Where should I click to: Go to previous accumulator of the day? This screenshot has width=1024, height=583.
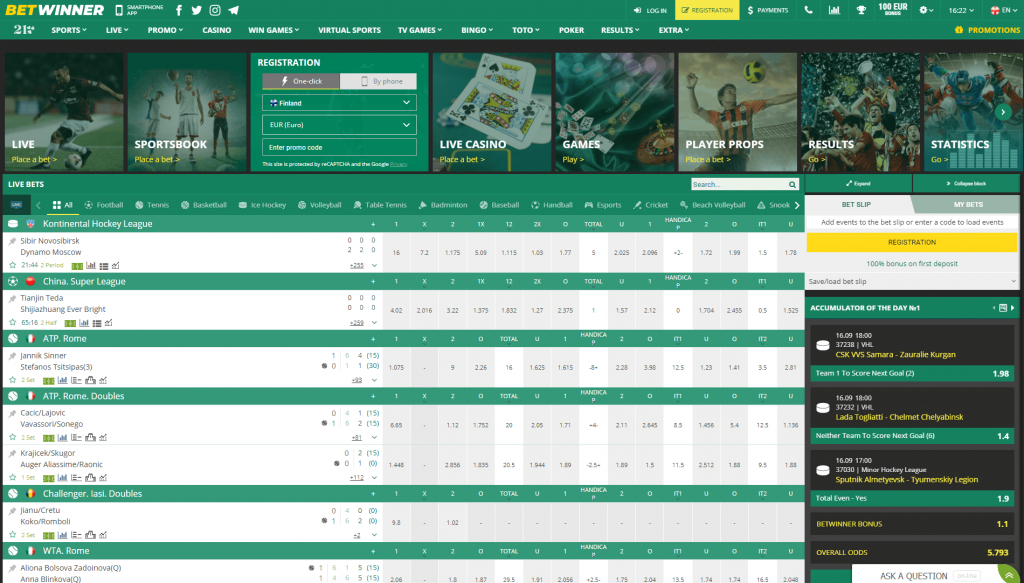[995, 308]
